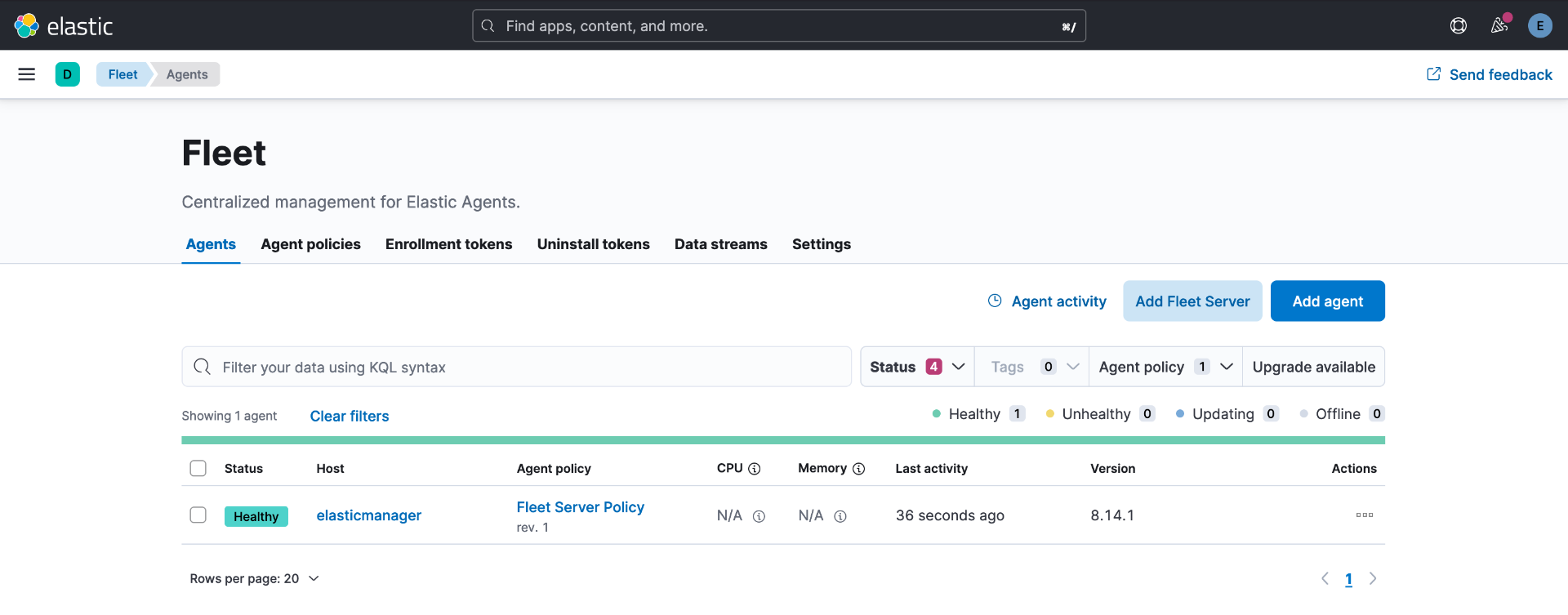The image size is (1568, 615).
Task: Switch to the Agent policies tab
Action: (311, 244)
